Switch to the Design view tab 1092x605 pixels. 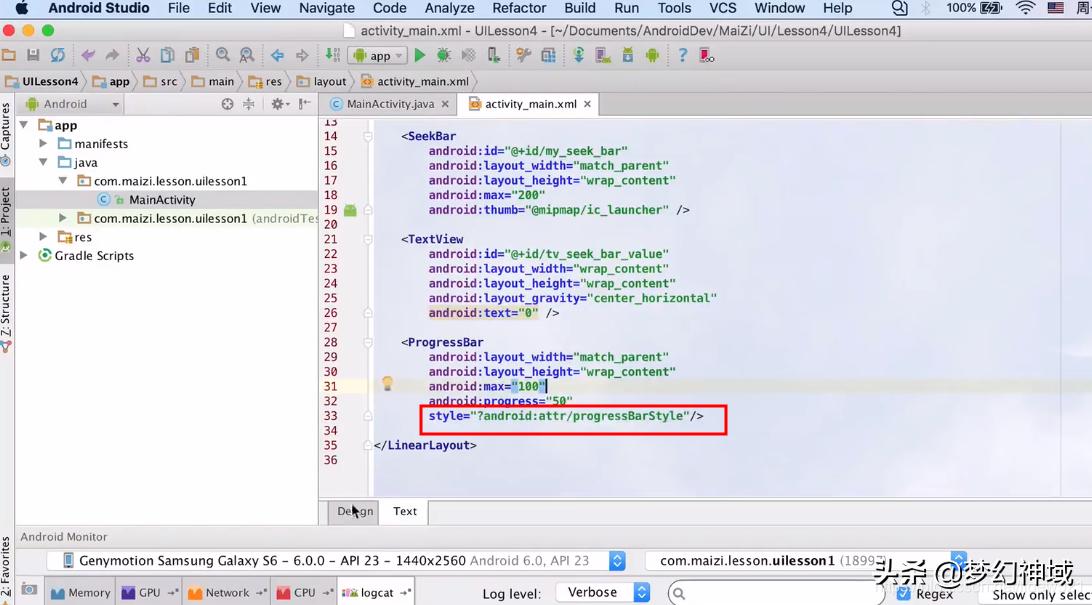pos(355,511)
